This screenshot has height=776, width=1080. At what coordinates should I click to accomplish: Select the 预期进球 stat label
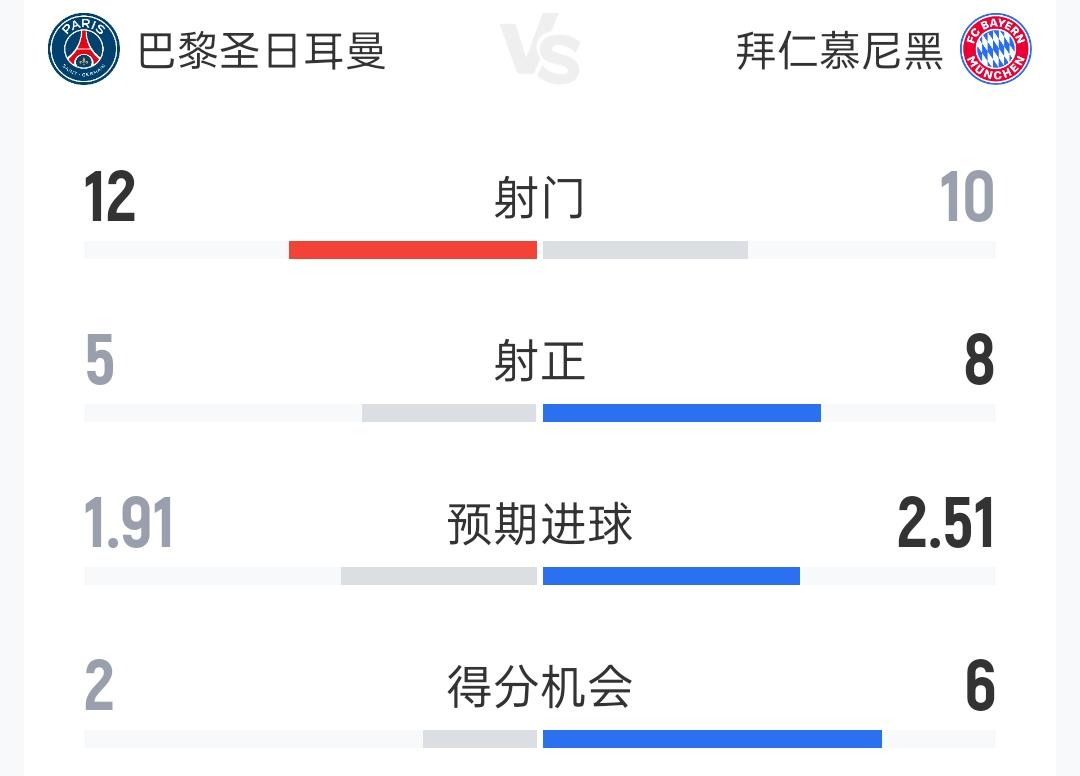click(539, 523)
